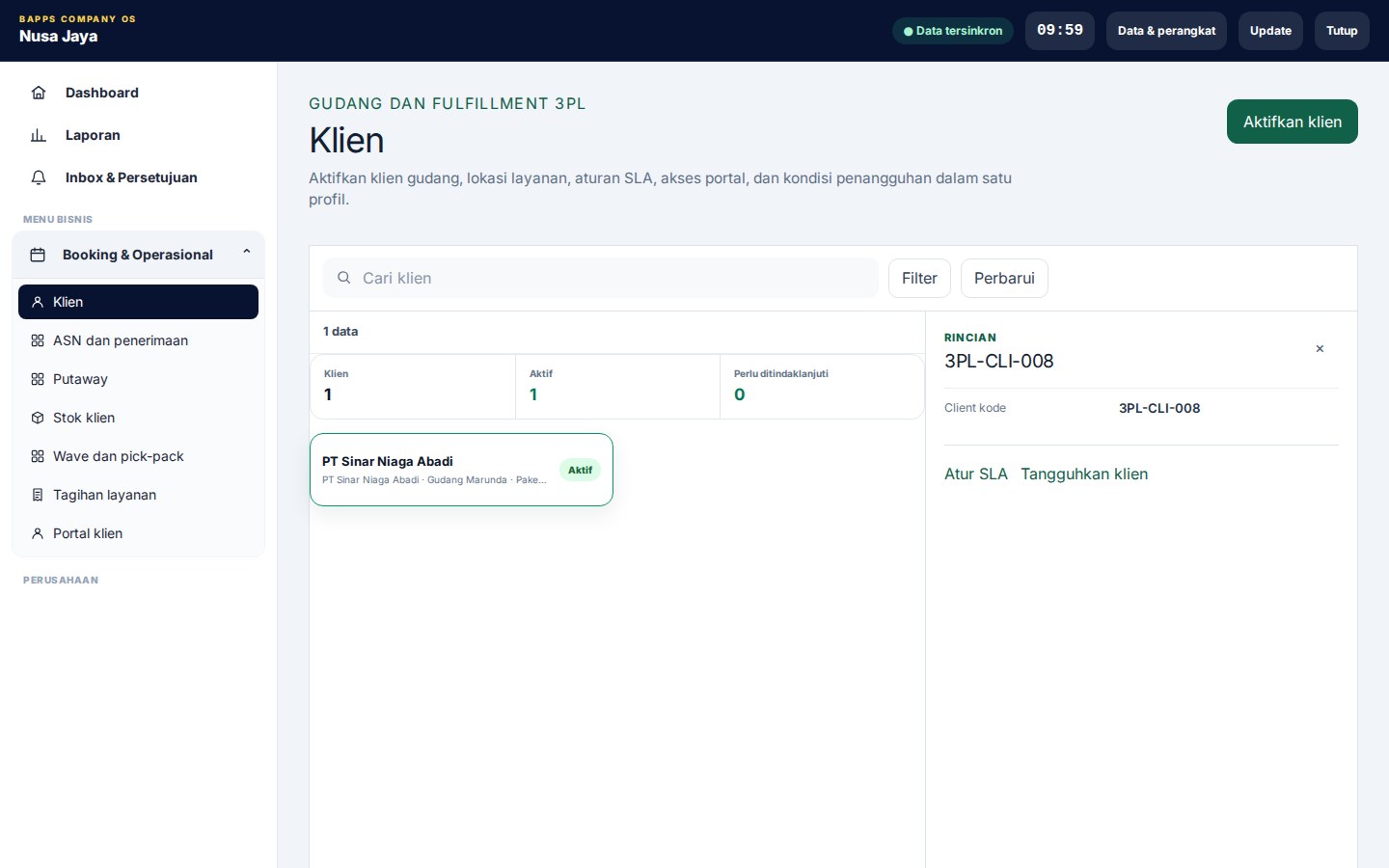Open ASN dan penerimaan
Viewport: 1389px width, 868px height.
tap(138, 340)
